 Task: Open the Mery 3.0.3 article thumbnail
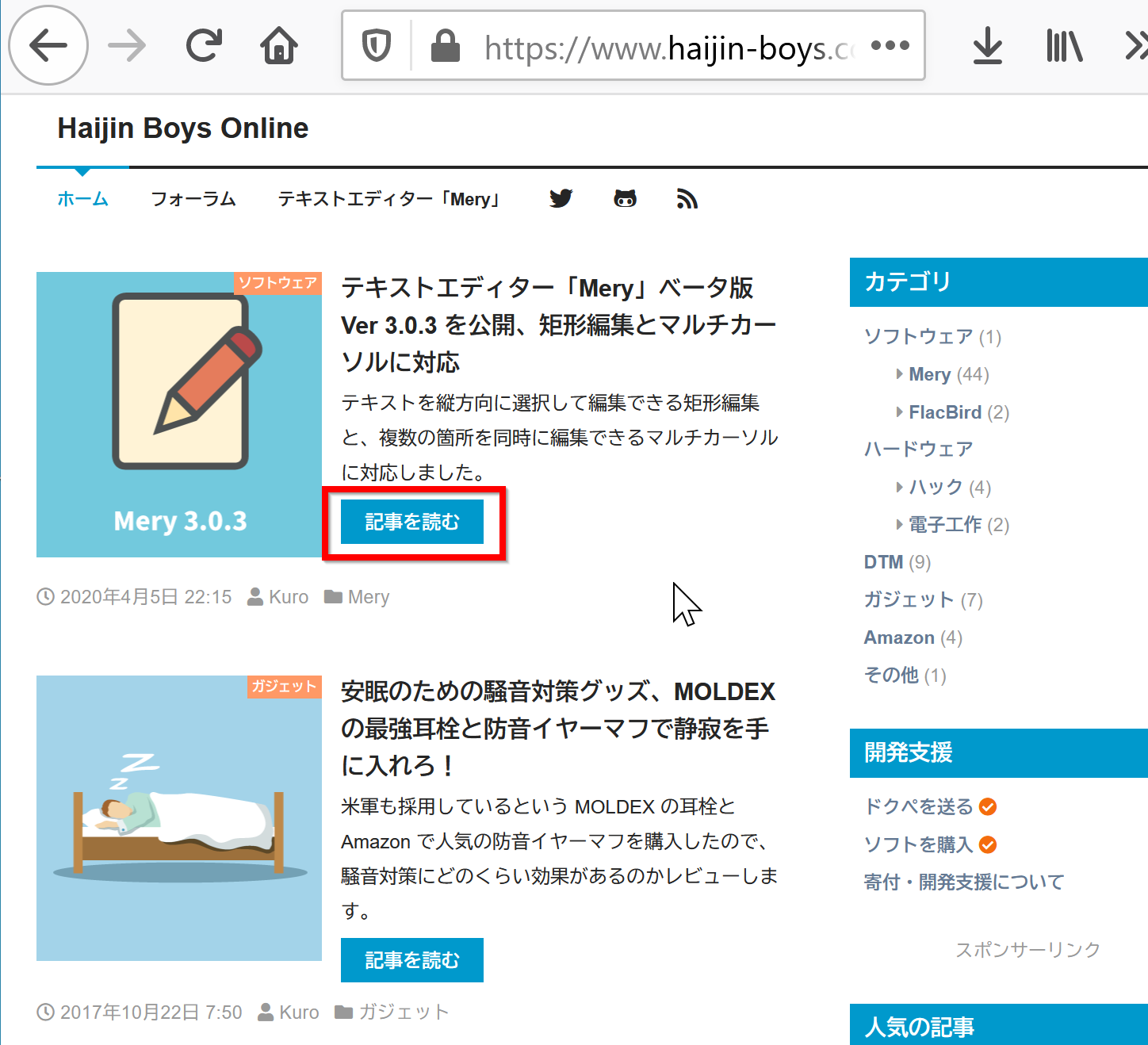tap(179, 415)
